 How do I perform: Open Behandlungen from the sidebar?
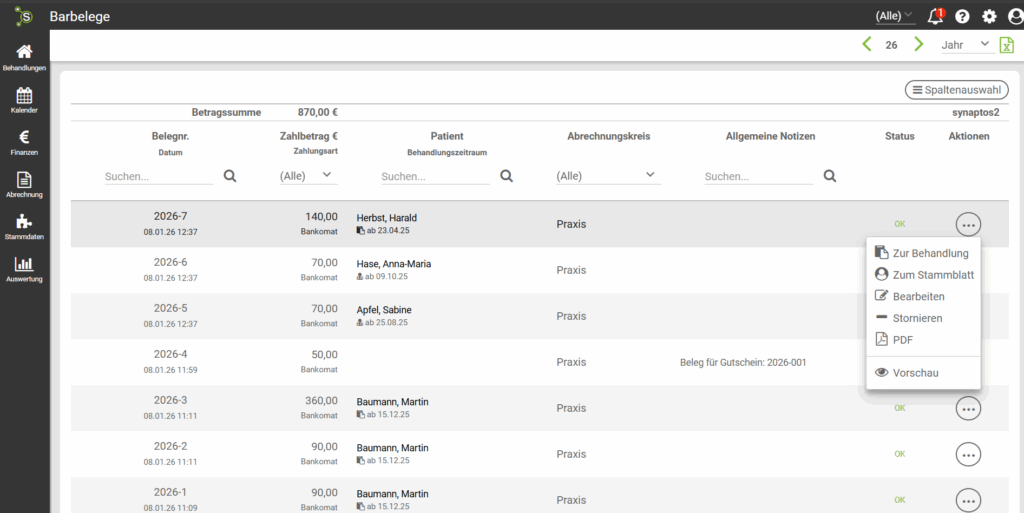[24, 58]
